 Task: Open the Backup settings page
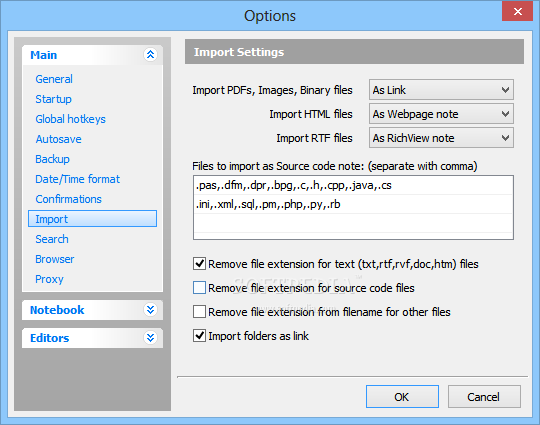(52, 159)
